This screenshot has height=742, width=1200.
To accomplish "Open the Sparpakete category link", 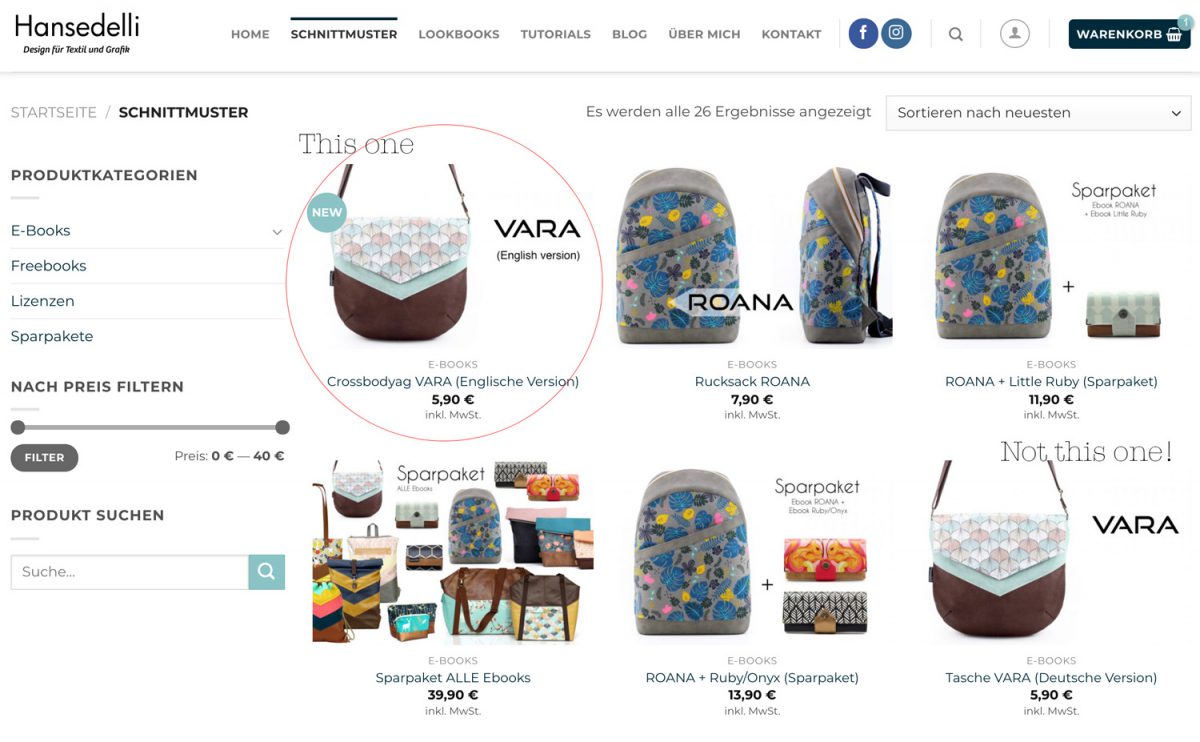I will 52,336.
